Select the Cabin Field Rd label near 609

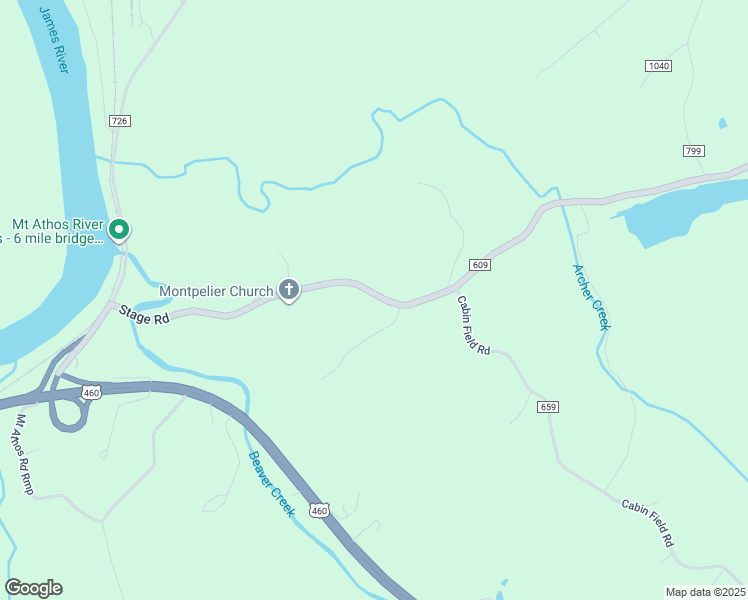point(473,325)
